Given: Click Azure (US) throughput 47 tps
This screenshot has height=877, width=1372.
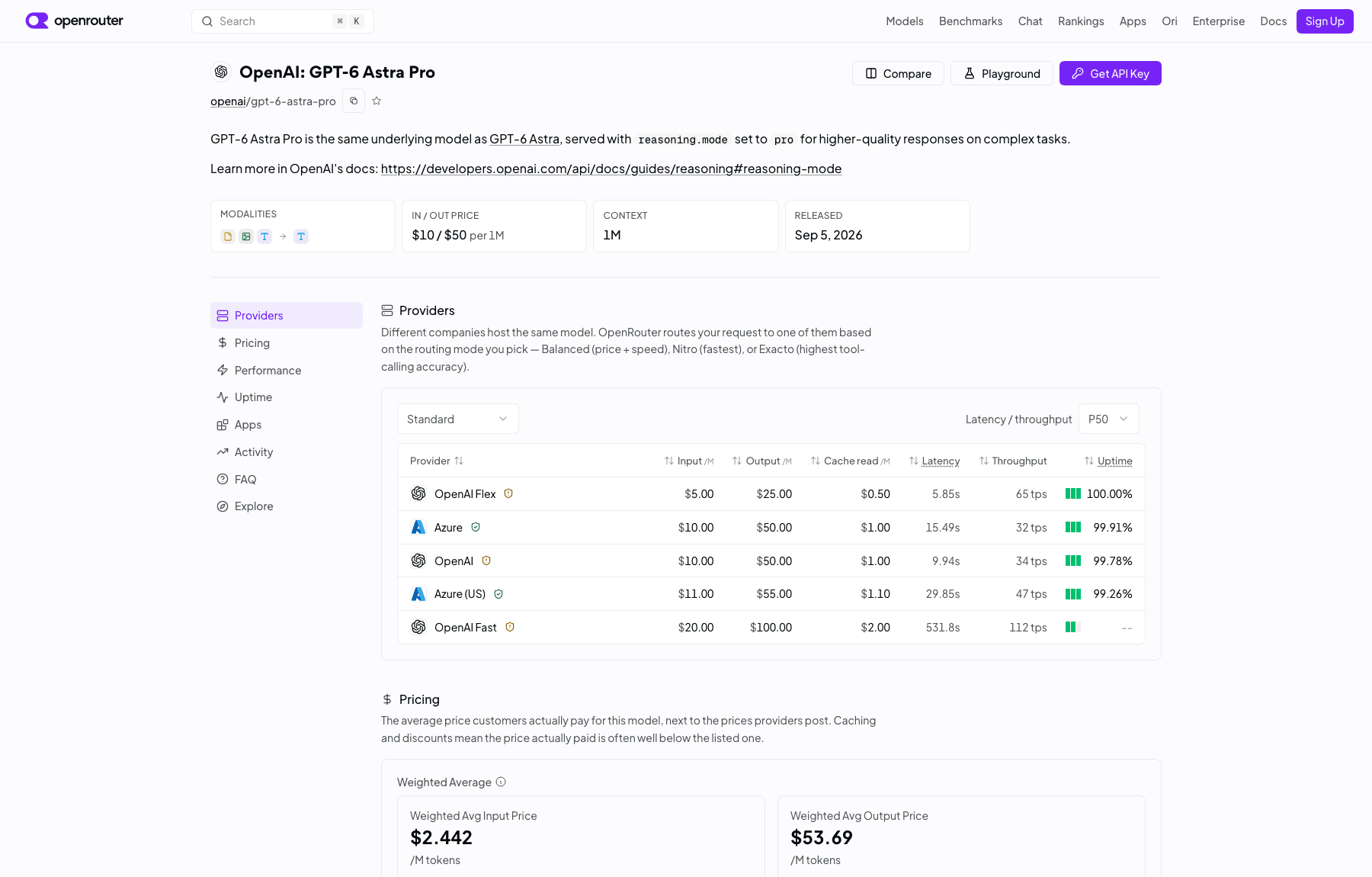Looking at the screenshot, I should coord(1031,593).
